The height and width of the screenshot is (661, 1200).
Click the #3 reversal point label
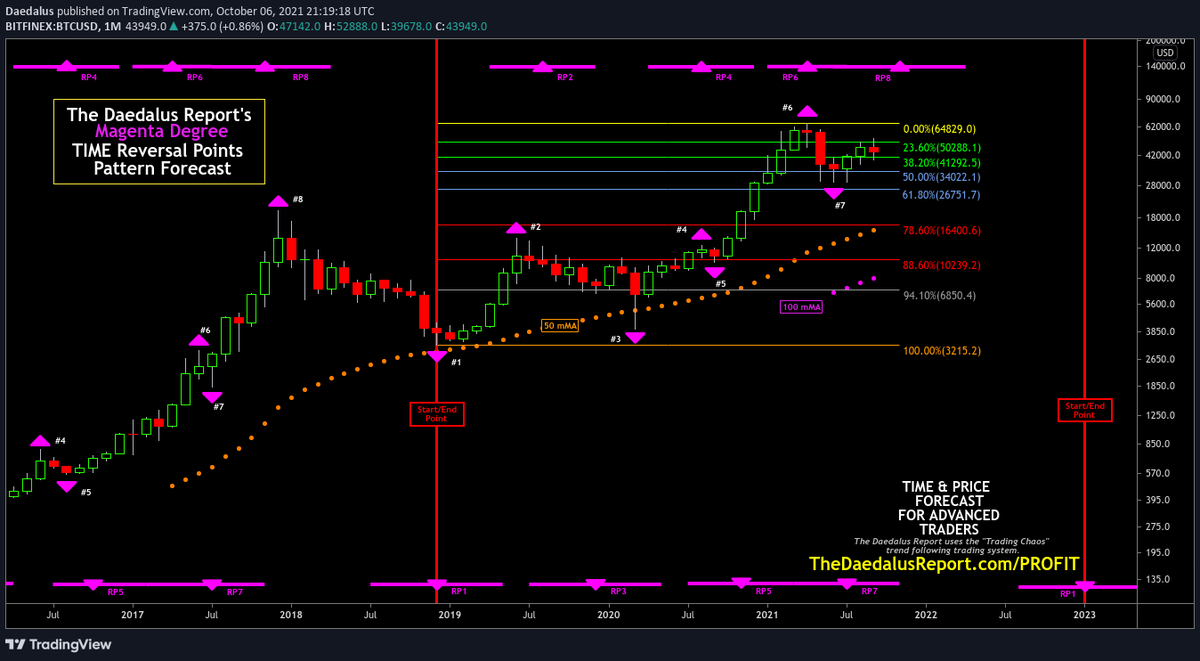click(616, 339)
